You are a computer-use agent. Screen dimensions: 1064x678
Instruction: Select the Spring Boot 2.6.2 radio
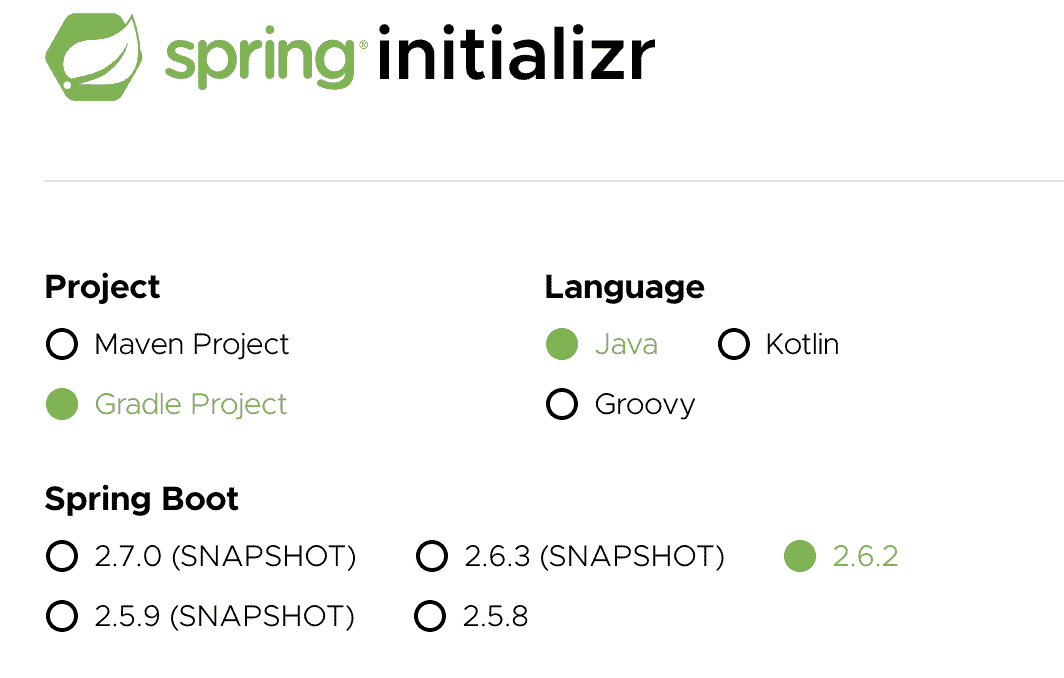(800, 557)
